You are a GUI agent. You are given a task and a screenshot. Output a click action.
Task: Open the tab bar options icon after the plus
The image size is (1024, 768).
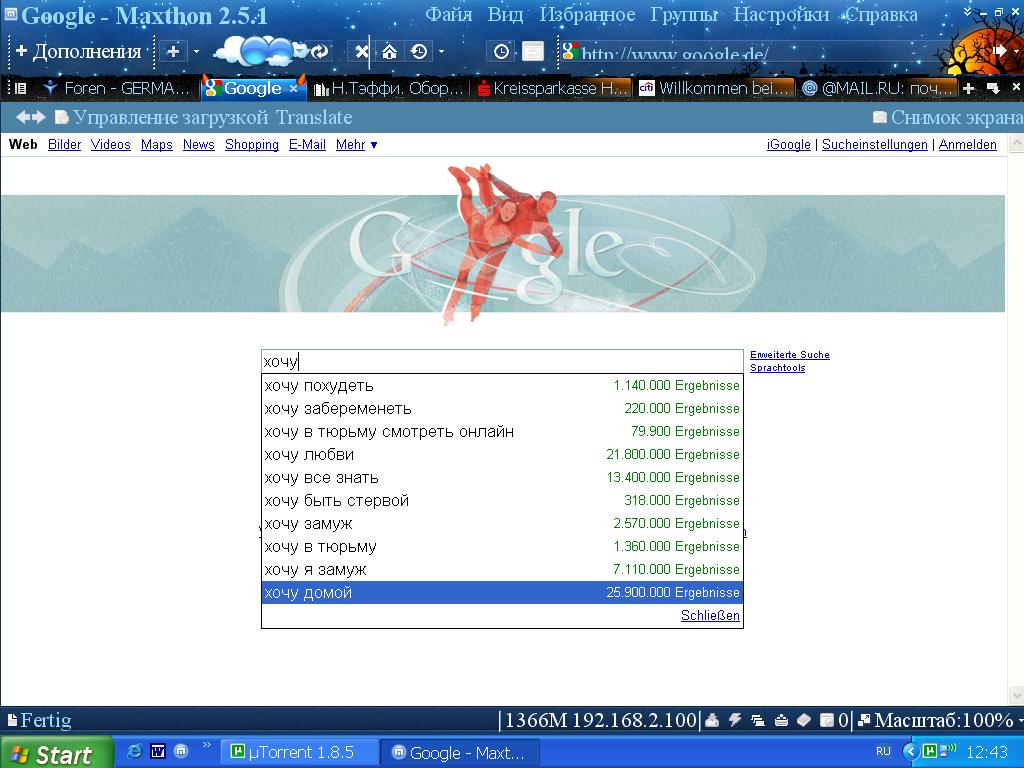pyautogui.click(x=993, y=88)
